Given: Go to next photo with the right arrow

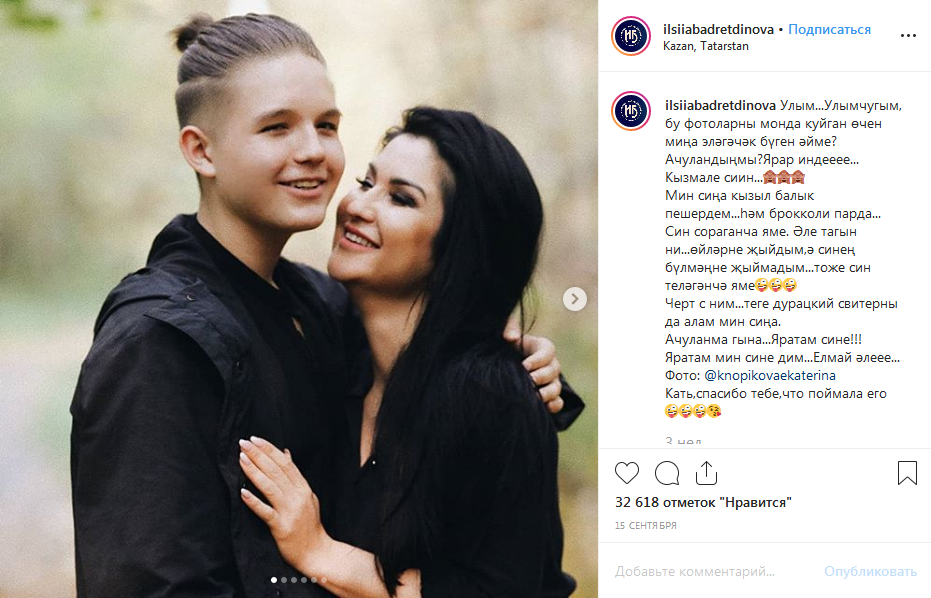Looking at the screenshot, I should pyautogui.click(x=574, y=299).
